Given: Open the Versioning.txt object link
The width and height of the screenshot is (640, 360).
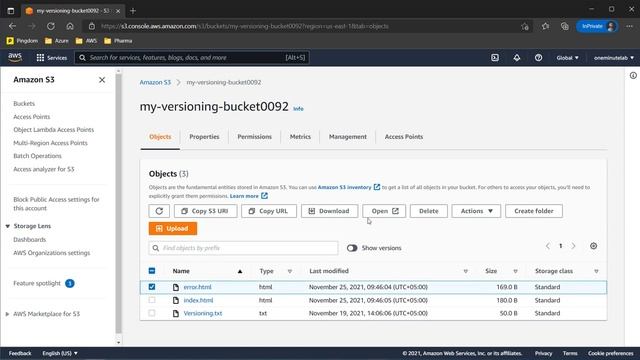Looking at the screenshot, I should [203, 313].
